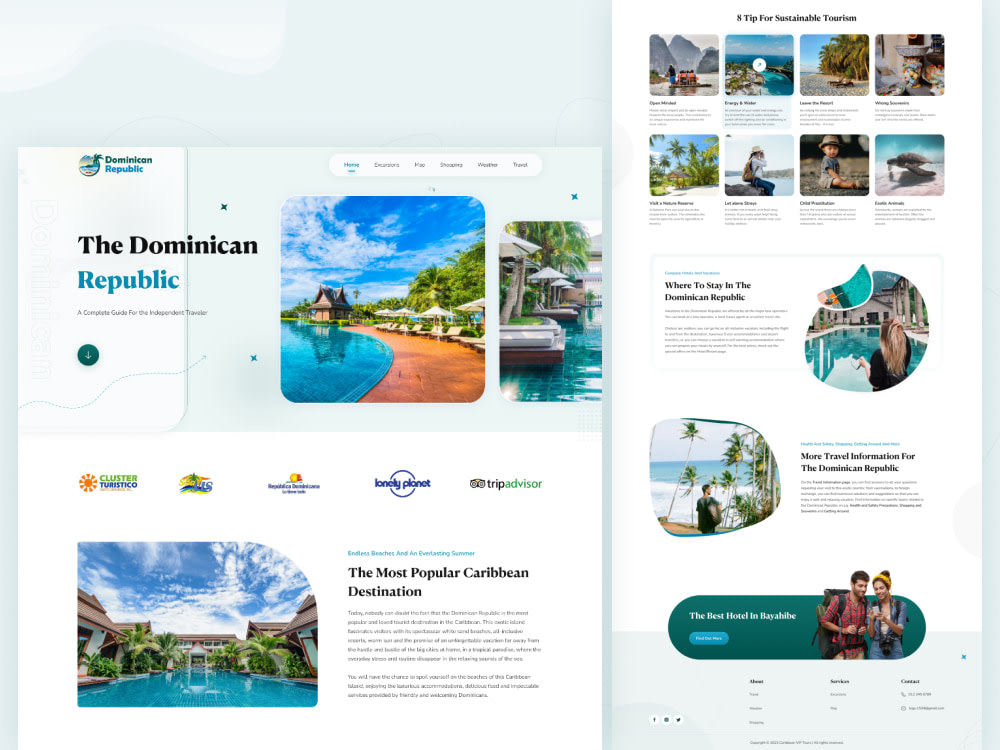1000x750 pixels.
Task: Click the copyright line in footer
Action: (x=797, y=742)
